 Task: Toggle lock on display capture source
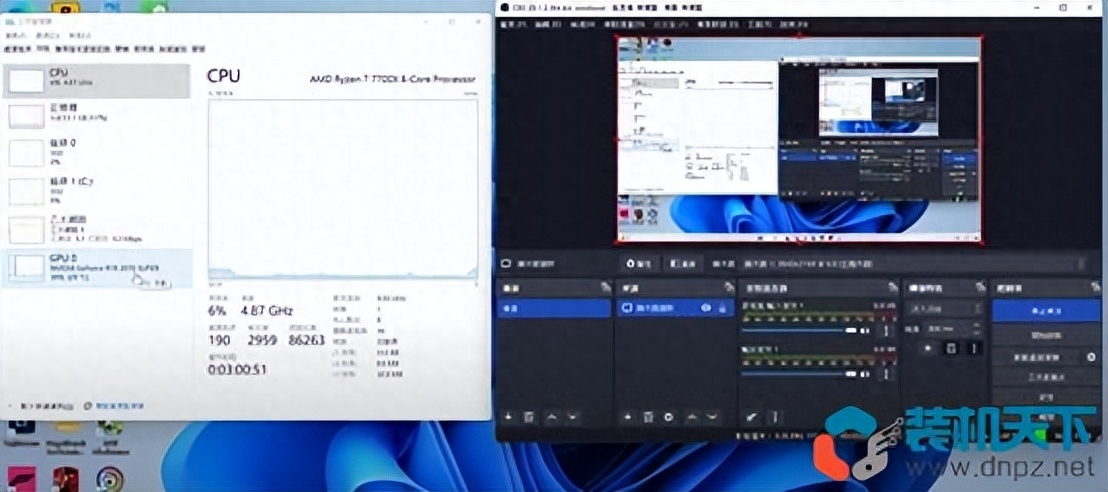tap(722, 308)
